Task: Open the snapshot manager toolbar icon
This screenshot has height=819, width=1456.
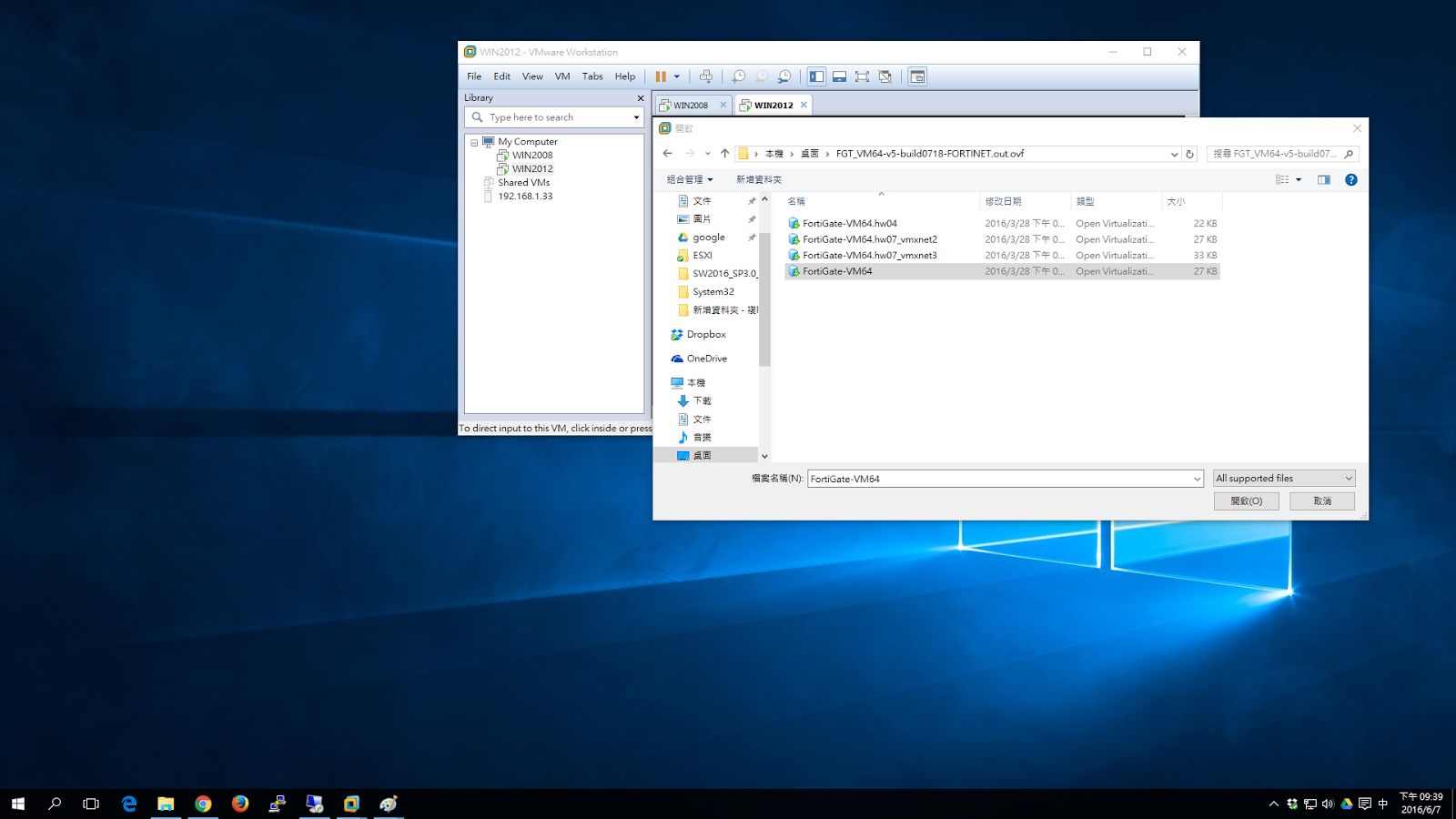Action: pyautogui.click(x=784, y=76)
